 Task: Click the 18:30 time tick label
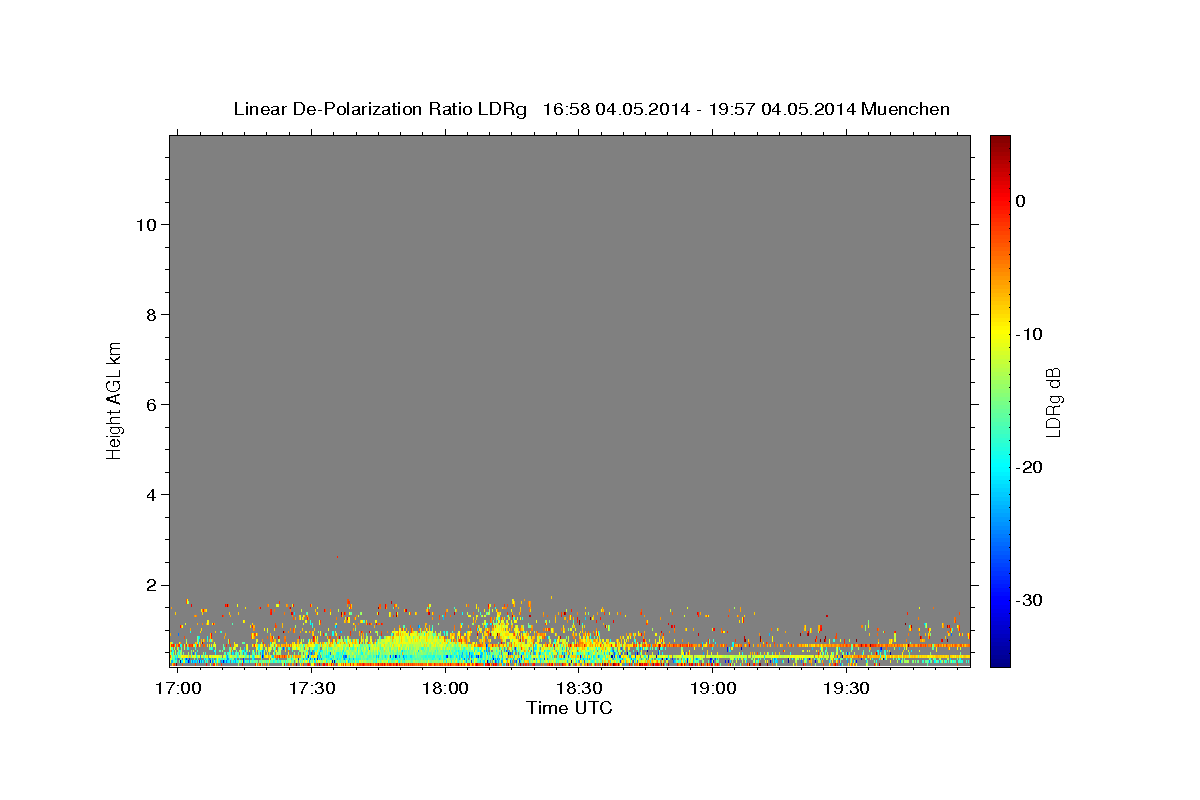pos(579,688)
